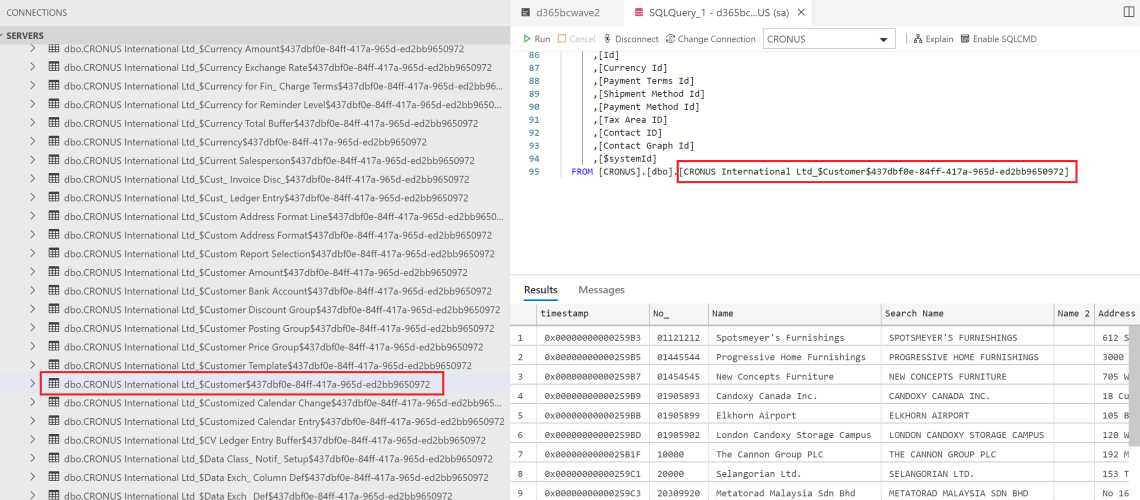Open the Results tab

click(x=540, y=289)
